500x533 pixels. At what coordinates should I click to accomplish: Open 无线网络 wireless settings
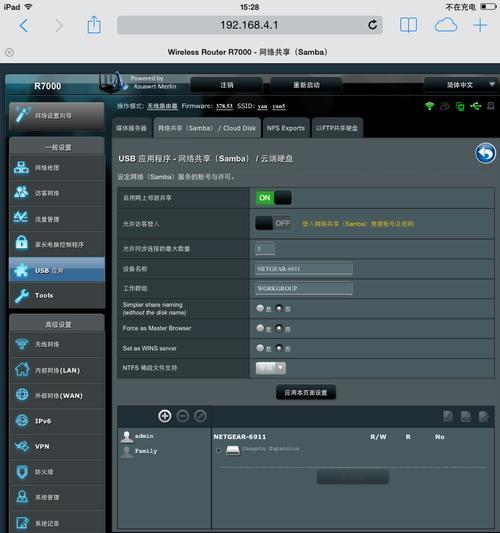[x=57, y=344]
